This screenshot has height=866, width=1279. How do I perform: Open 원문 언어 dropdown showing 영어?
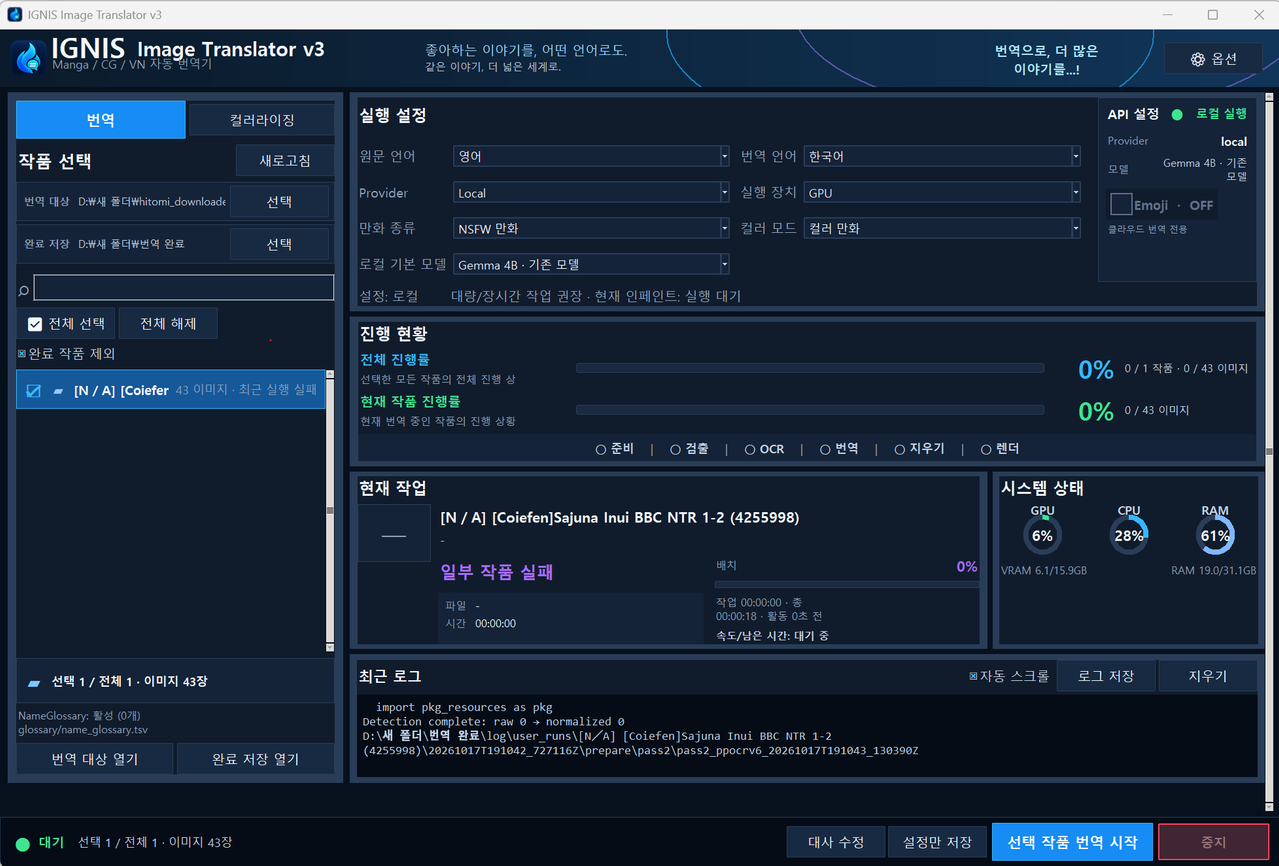click(591, 157)
